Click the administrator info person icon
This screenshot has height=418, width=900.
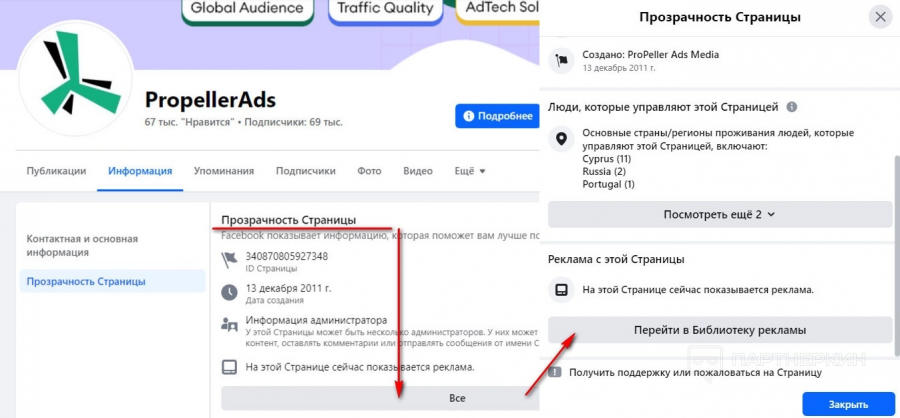(x=230, y=324)
